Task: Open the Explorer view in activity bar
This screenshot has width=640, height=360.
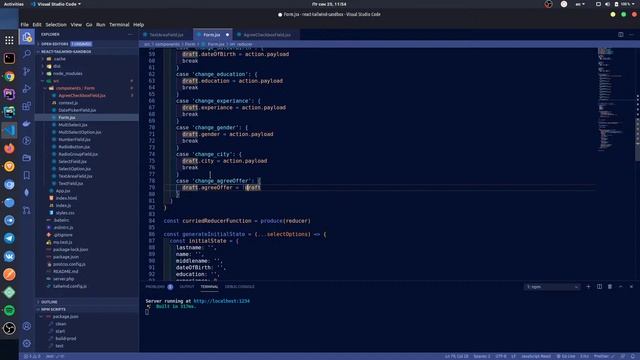Action: [27, 37]
